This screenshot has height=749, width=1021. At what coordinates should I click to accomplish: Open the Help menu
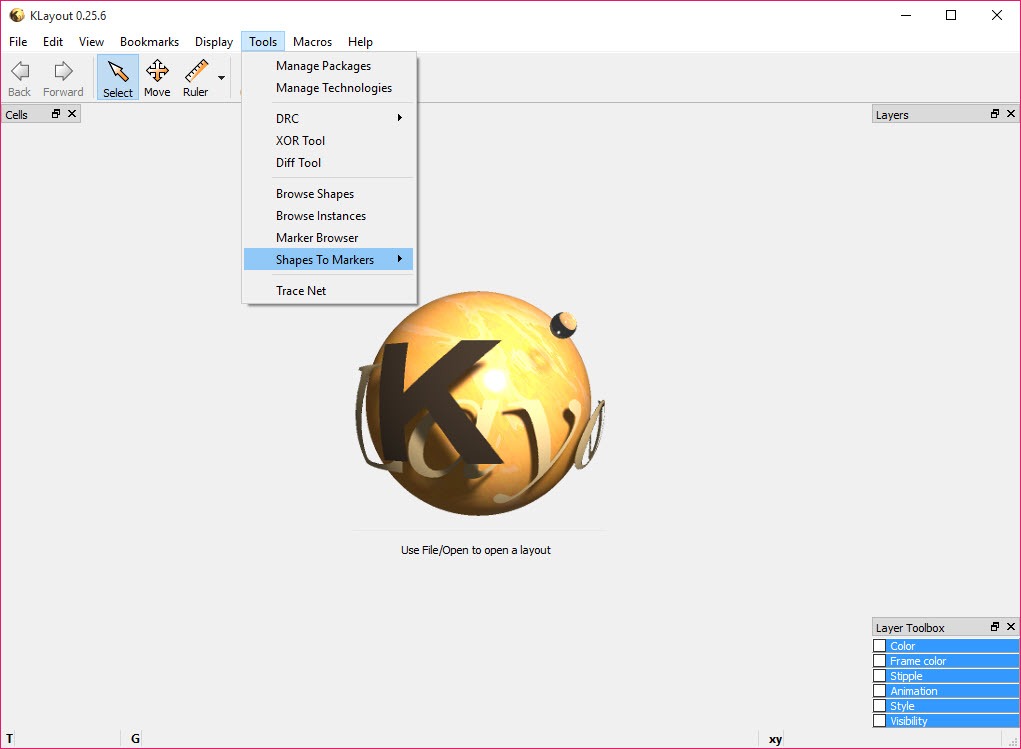[360, 42]
